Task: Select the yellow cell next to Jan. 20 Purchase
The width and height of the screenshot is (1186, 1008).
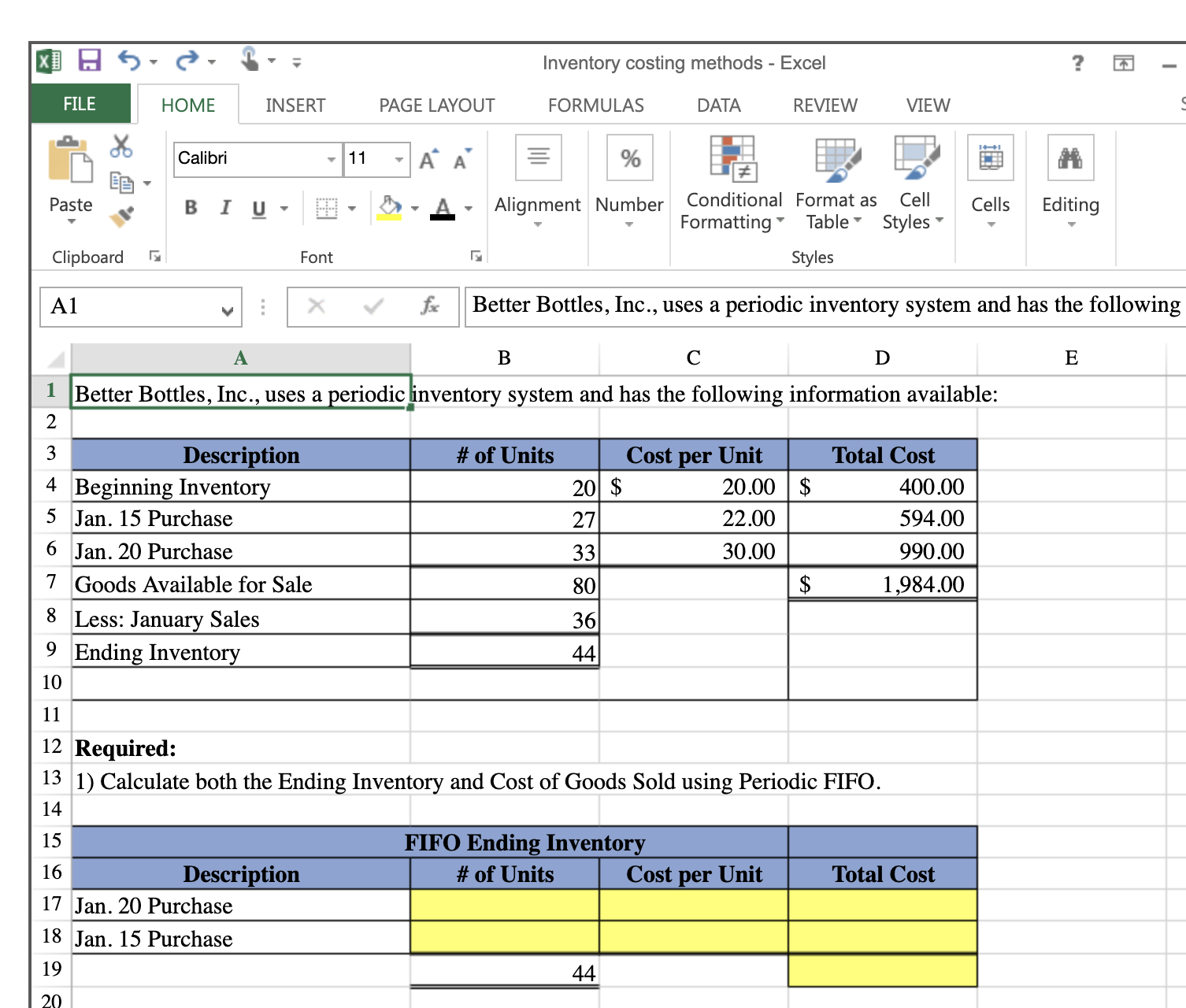Action: tap(504, 906)
